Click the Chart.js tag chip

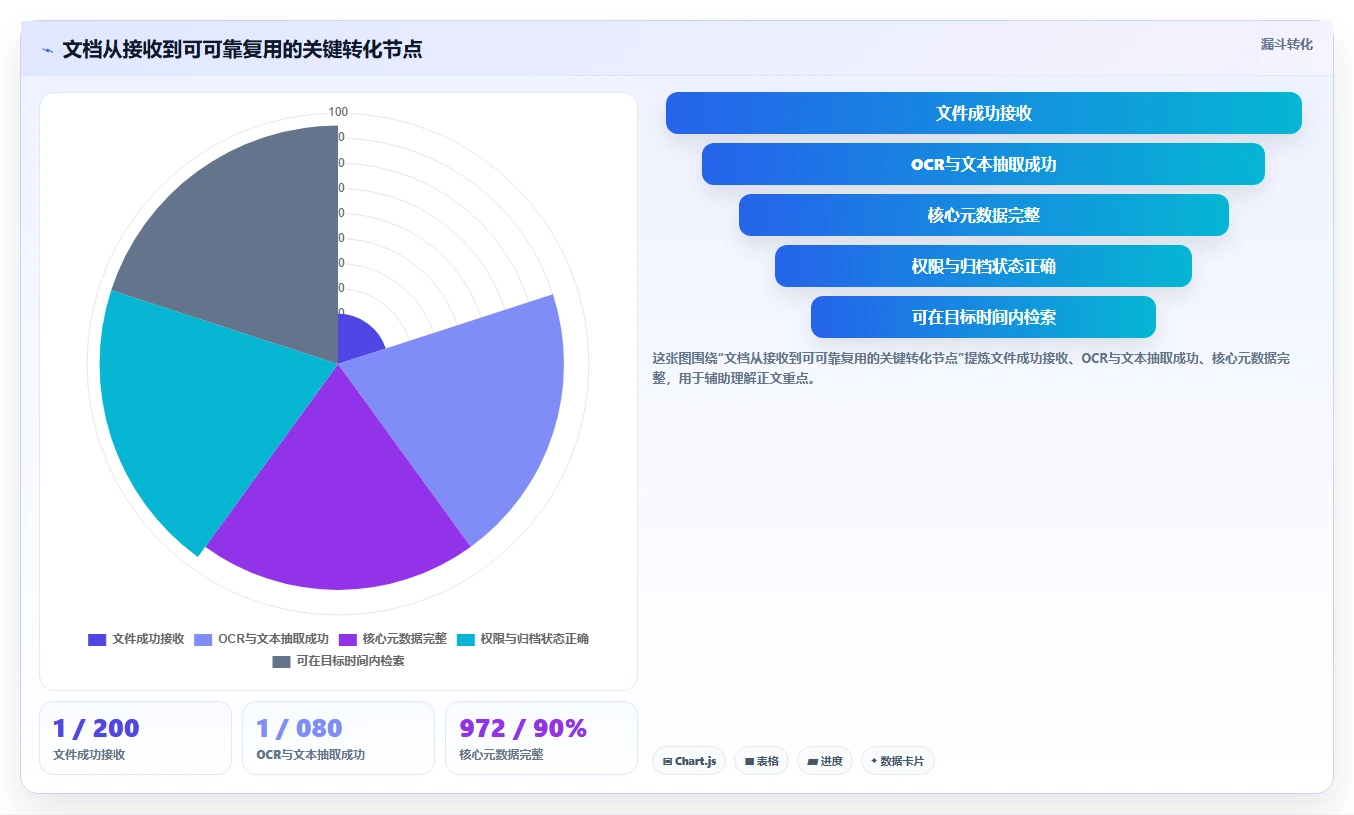(x=689, y=761)
